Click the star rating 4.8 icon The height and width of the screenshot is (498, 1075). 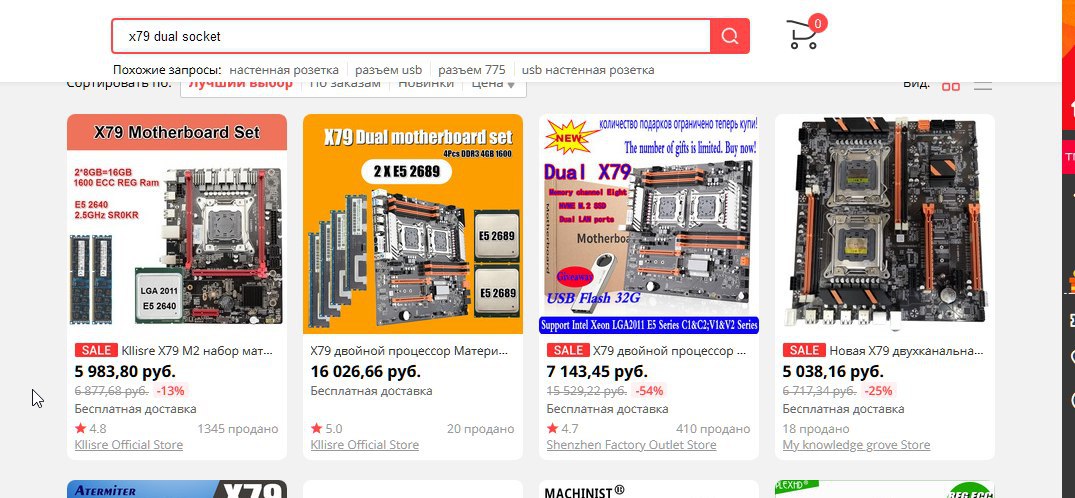[x=80, y=429]
